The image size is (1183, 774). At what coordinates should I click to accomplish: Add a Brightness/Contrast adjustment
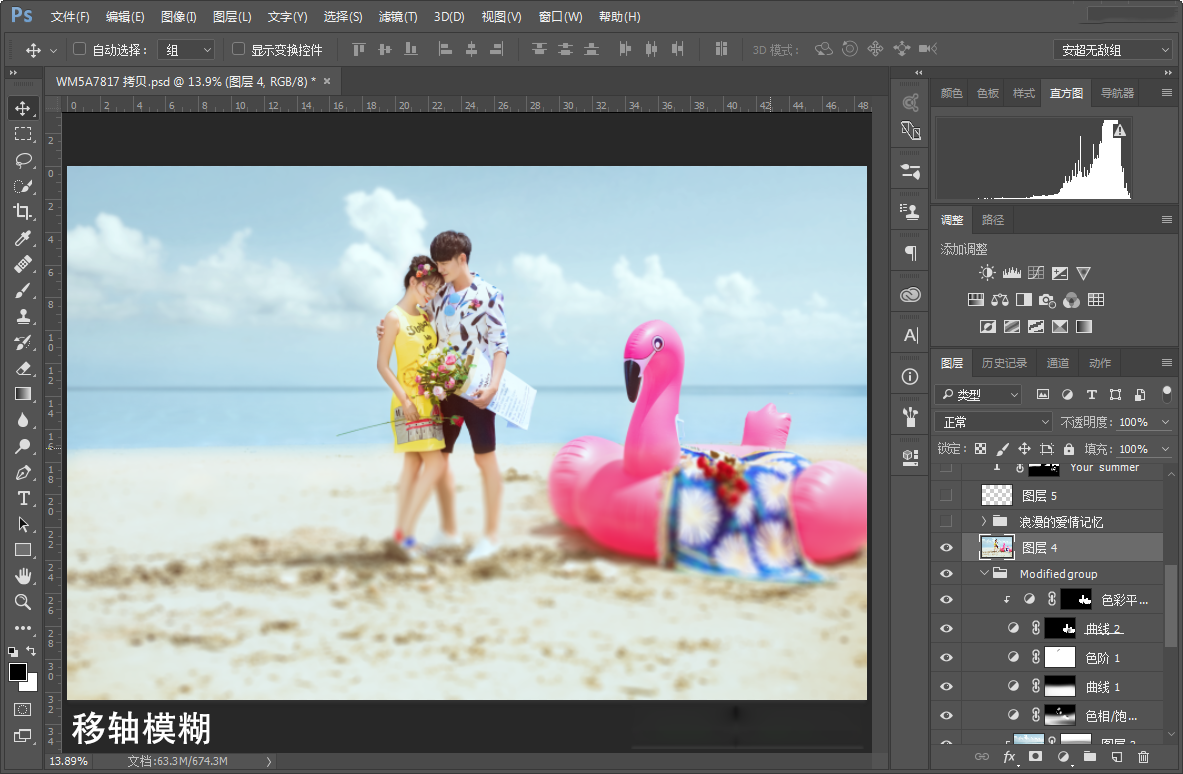click(x=987, y=273)
